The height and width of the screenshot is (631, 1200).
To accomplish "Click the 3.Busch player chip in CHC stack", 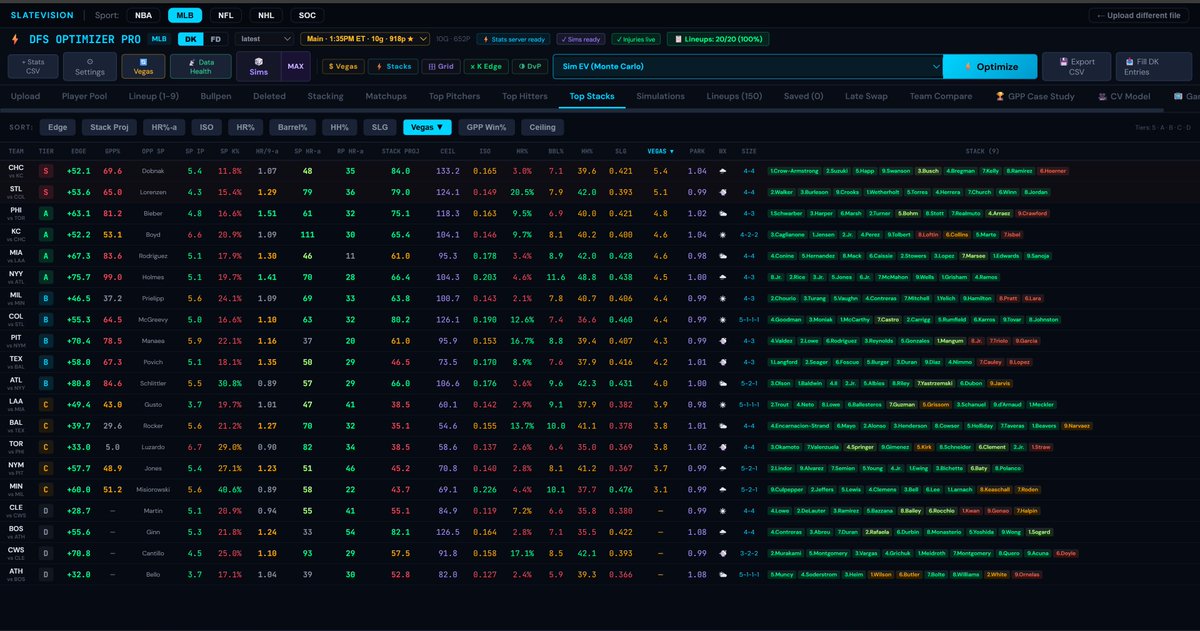I will pos(929,171).
